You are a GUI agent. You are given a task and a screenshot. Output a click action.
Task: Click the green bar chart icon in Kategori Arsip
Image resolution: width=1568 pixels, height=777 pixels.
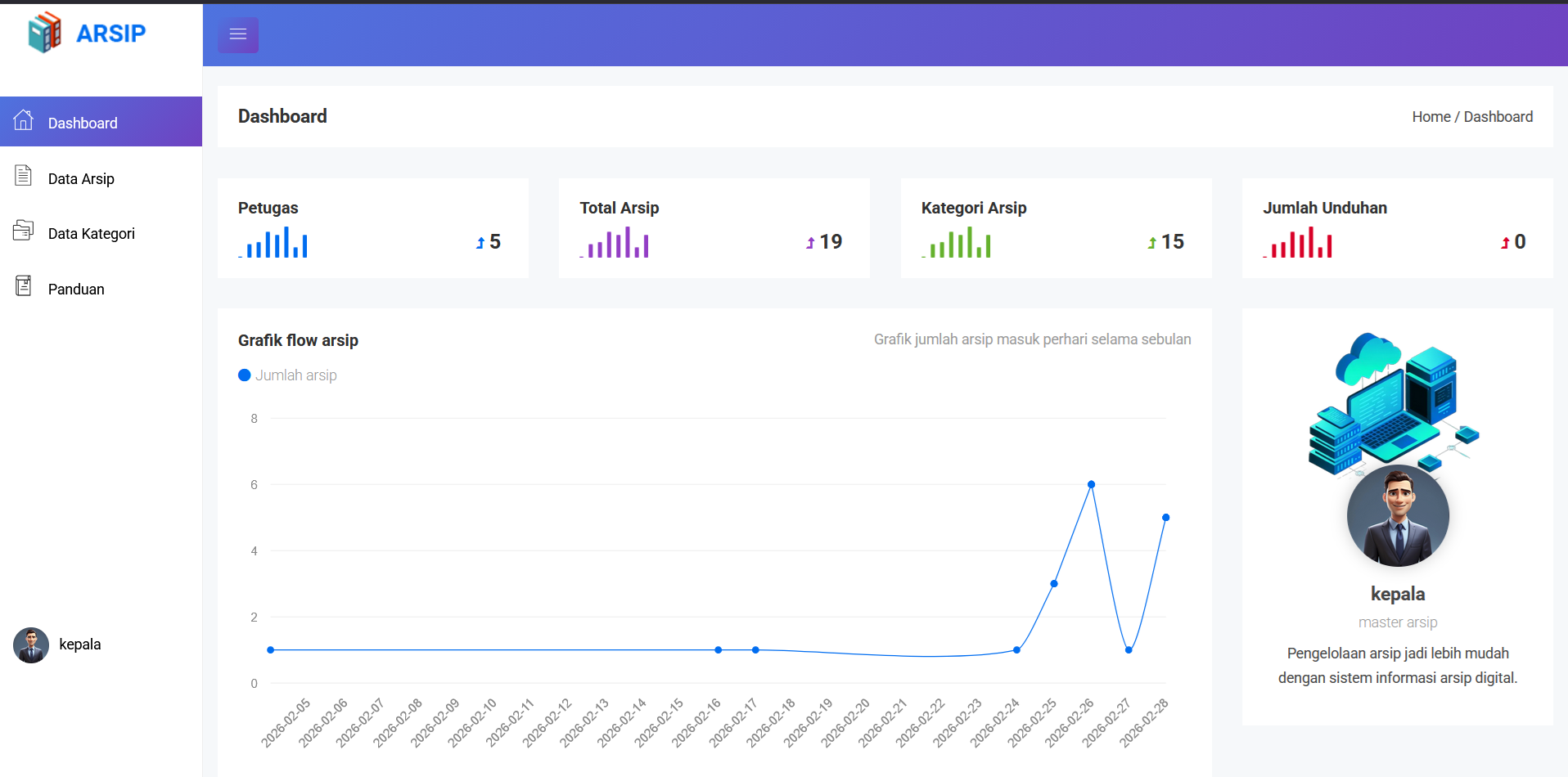pyautogui.click(x=956, y=242)
